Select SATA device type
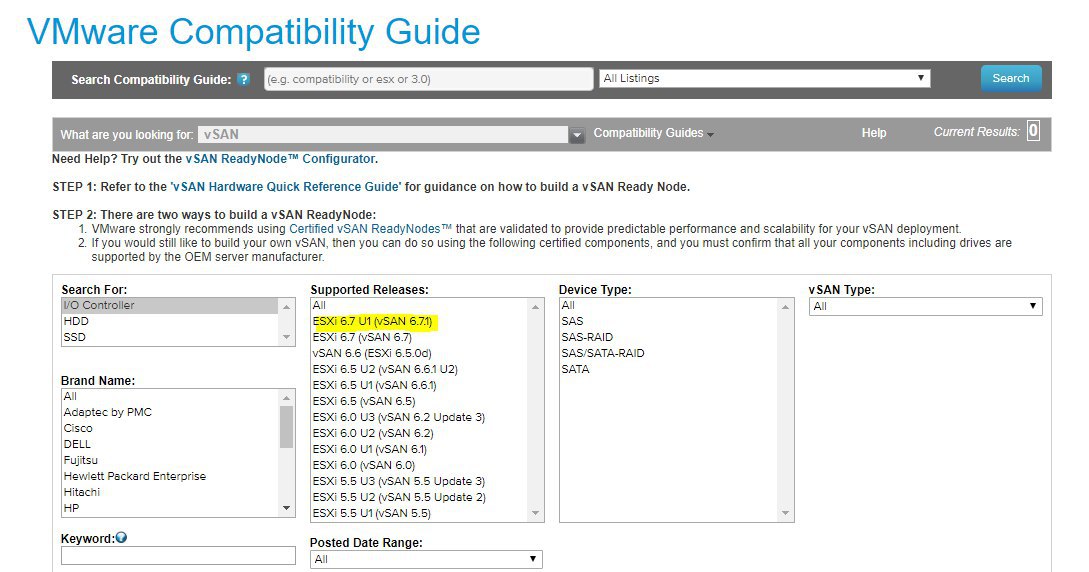Screen dimensions: 1089x572 click(668, 369)
